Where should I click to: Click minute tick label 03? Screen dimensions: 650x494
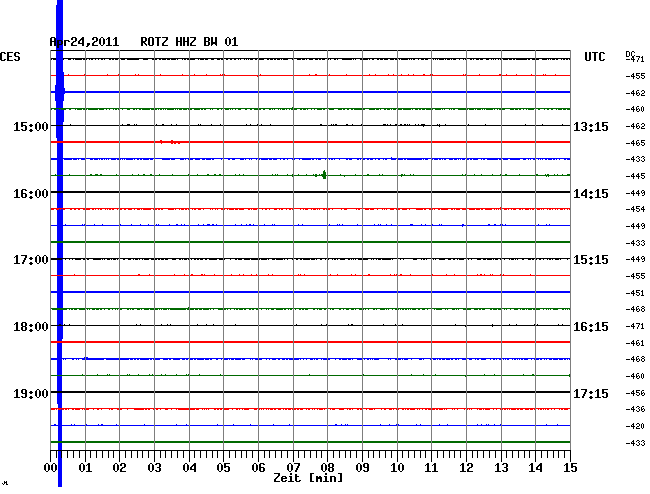point(154,468)
